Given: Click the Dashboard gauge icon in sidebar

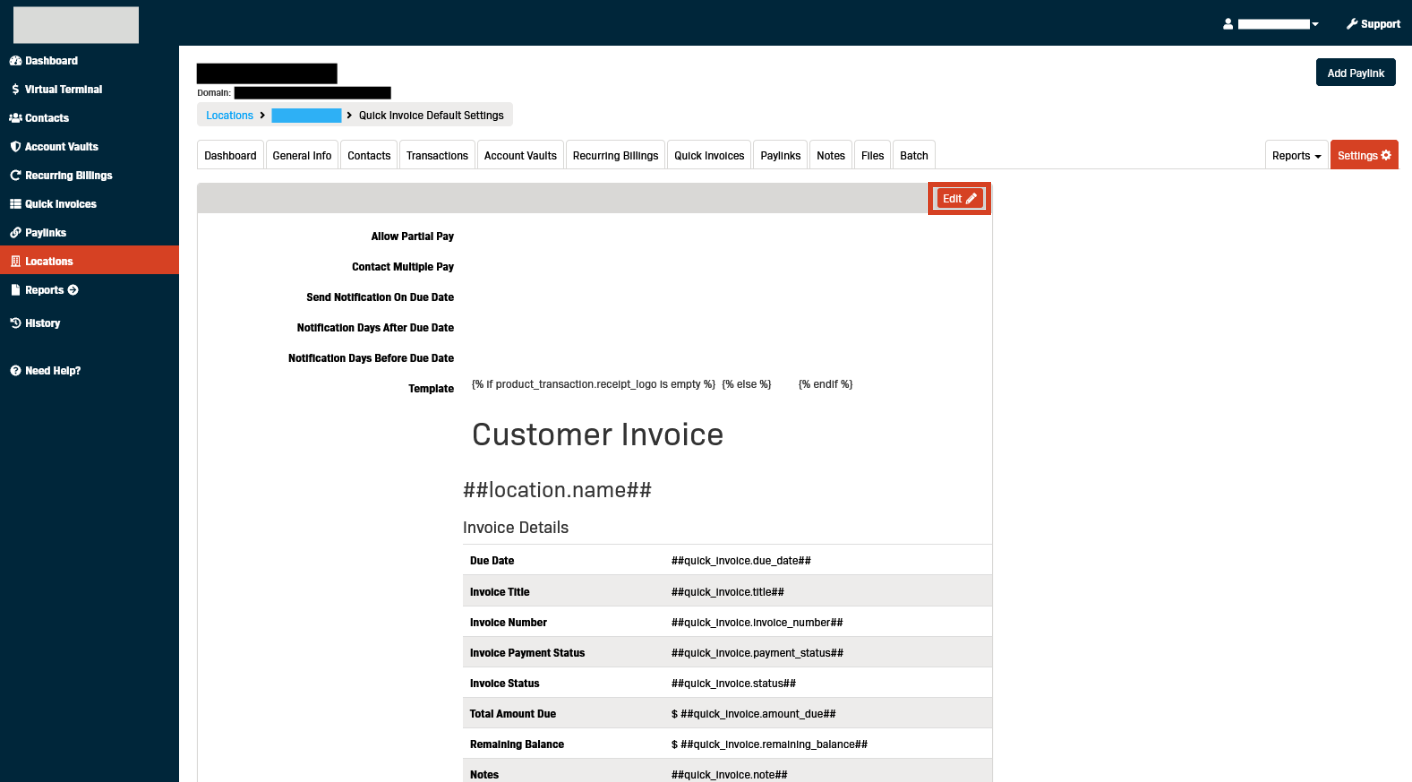Looking at the screenshot, I should coord(15,61).
